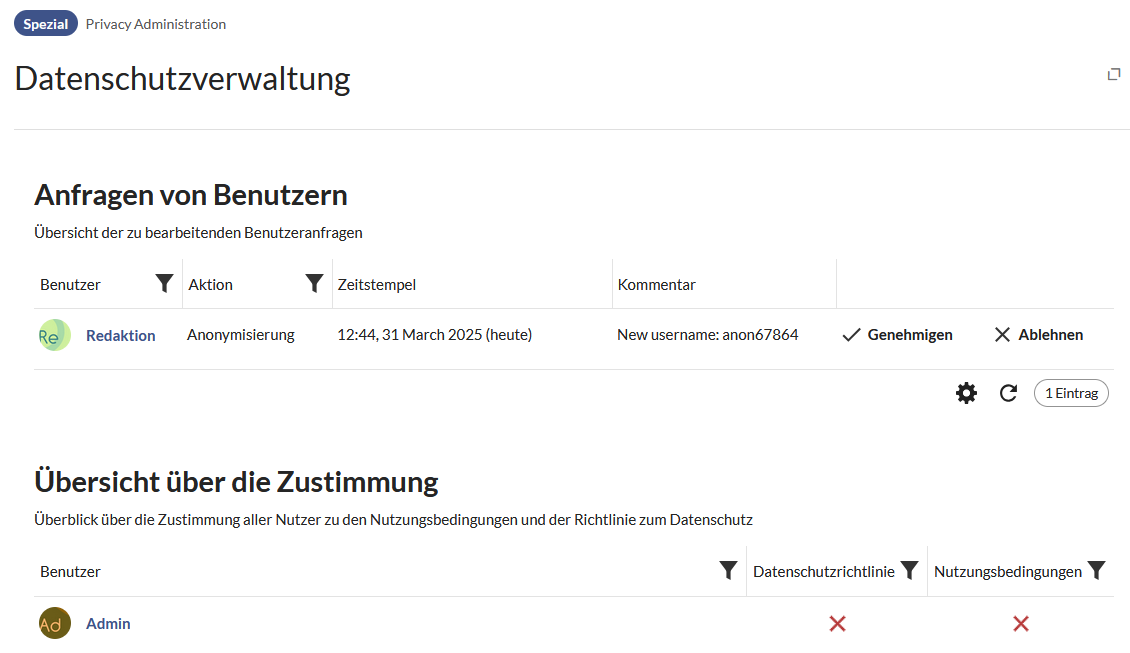This screenshot has width=1130, height=653.
Task: Click Admin user avatar
Action: click(x=55, y=623)
